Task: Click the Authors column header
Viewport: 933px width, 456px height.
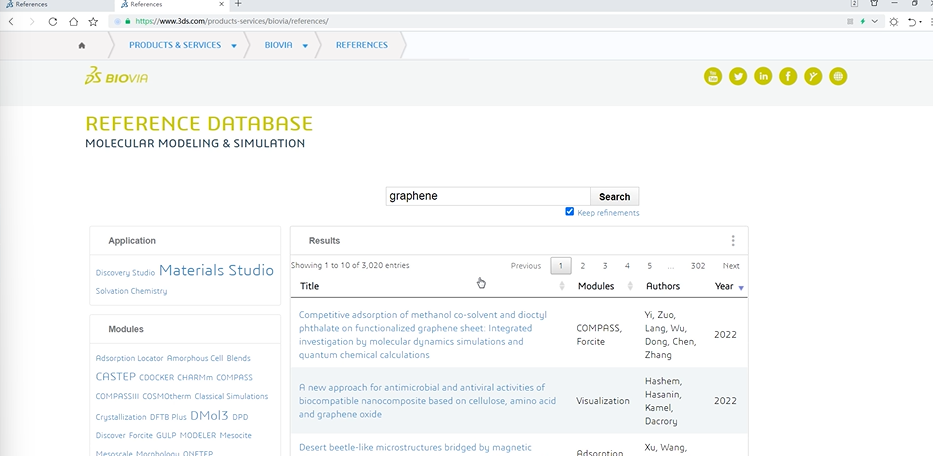Action: click(x=663, y=286)
